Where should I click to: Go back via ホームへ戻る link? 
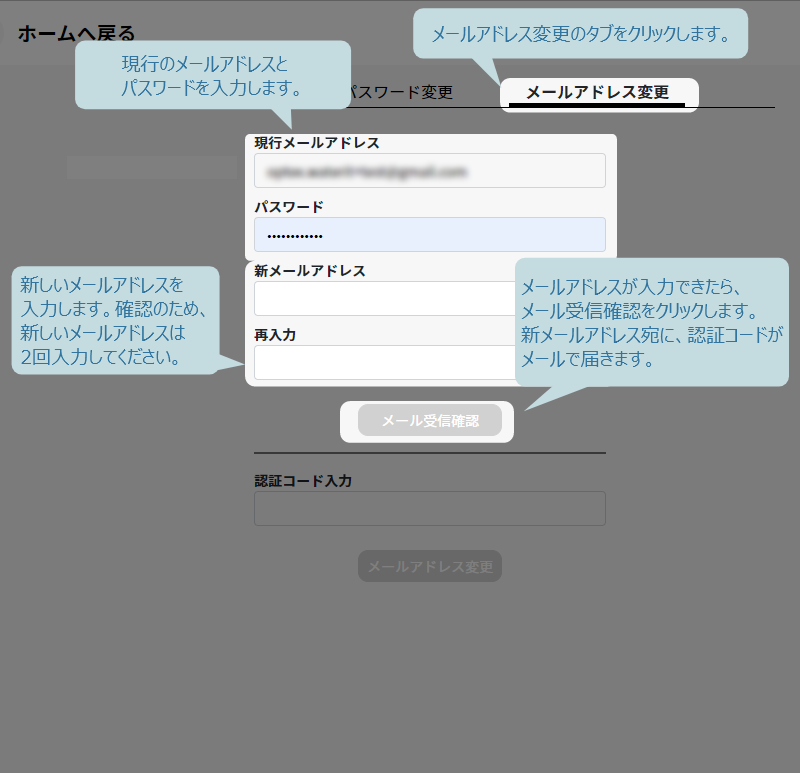click(77, 34)
